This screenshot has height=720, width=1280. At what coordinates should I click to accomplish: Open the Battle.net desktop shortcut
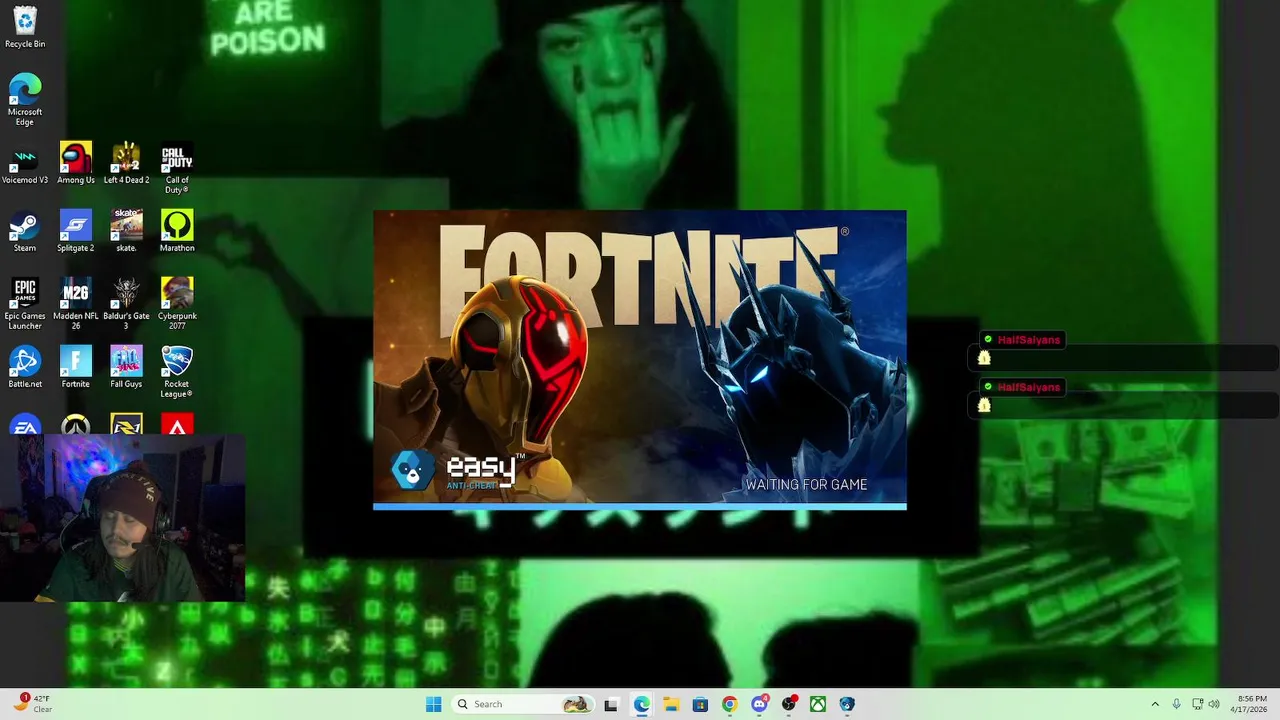click(25, 367)
